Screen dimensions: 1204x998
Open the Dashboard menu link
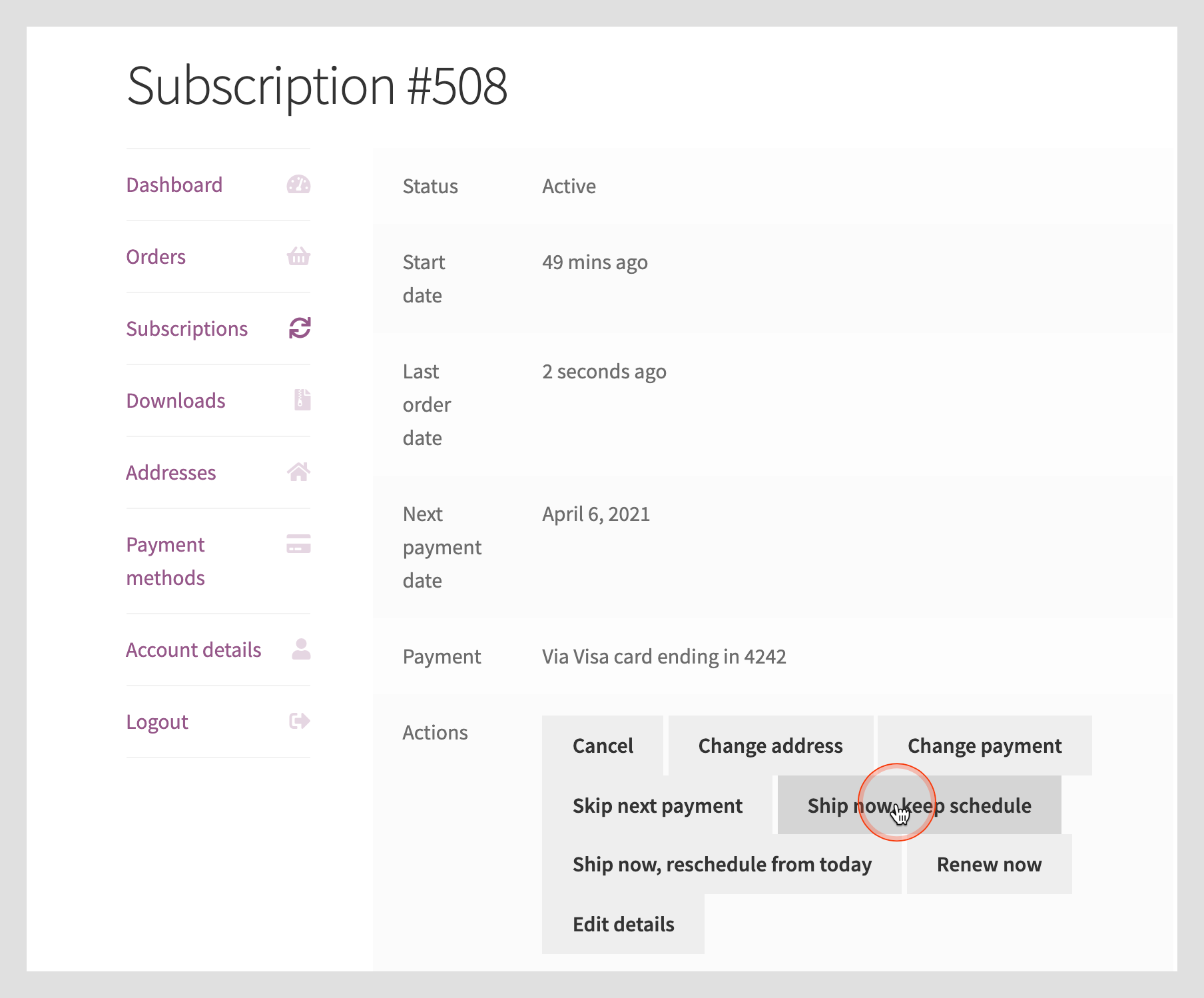pos(174,185)
